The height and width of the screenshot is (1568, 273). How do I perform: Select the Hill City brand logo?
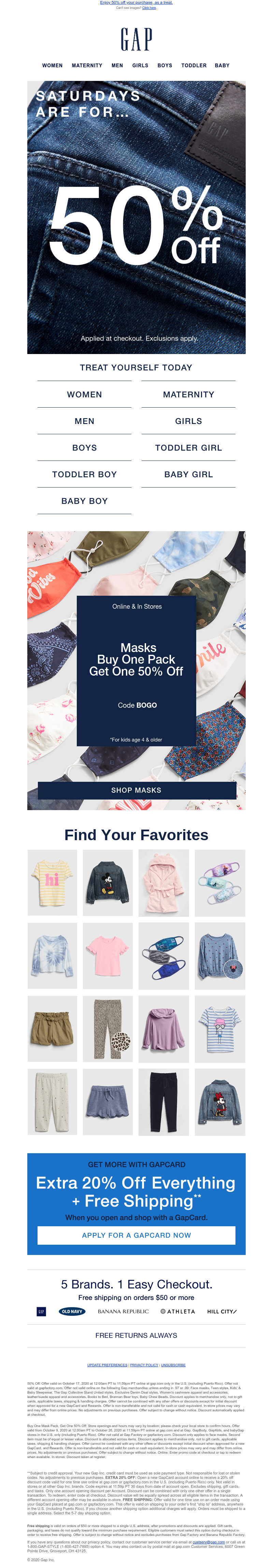click(221, 1311)
